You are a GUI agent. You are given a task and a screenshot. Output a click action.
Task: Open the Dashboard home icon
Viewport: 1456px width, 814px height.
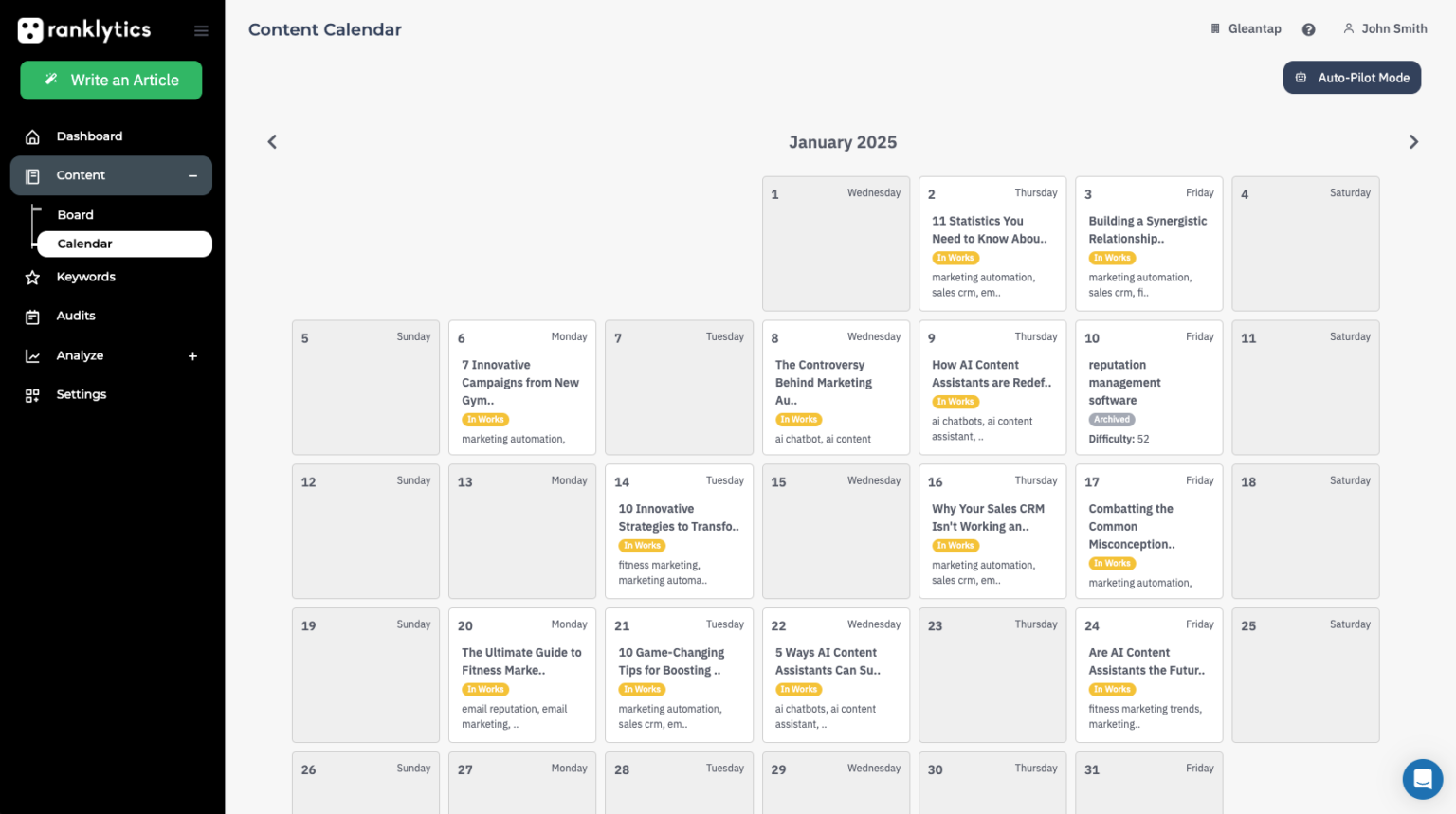tap(31, 136)
